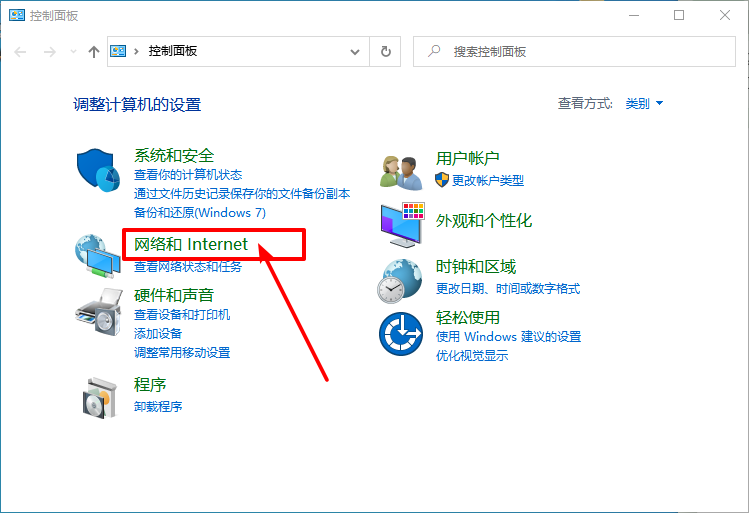Click the Network and Internet globe icon
The width and height of the screenshot is (749, 513).
[97, 257]
